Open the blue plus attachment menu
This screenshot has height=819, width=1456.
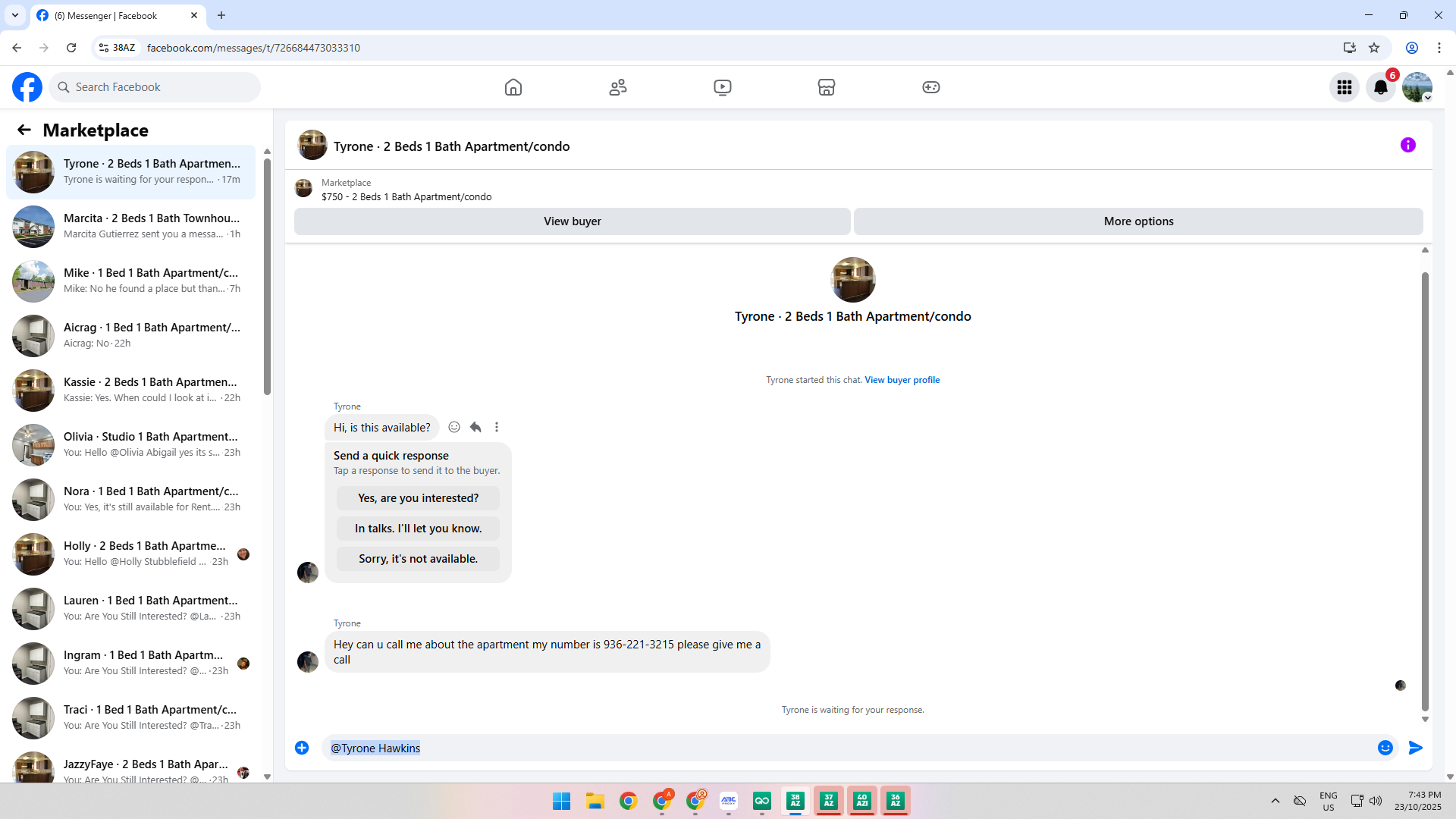[x=302, y=748]
